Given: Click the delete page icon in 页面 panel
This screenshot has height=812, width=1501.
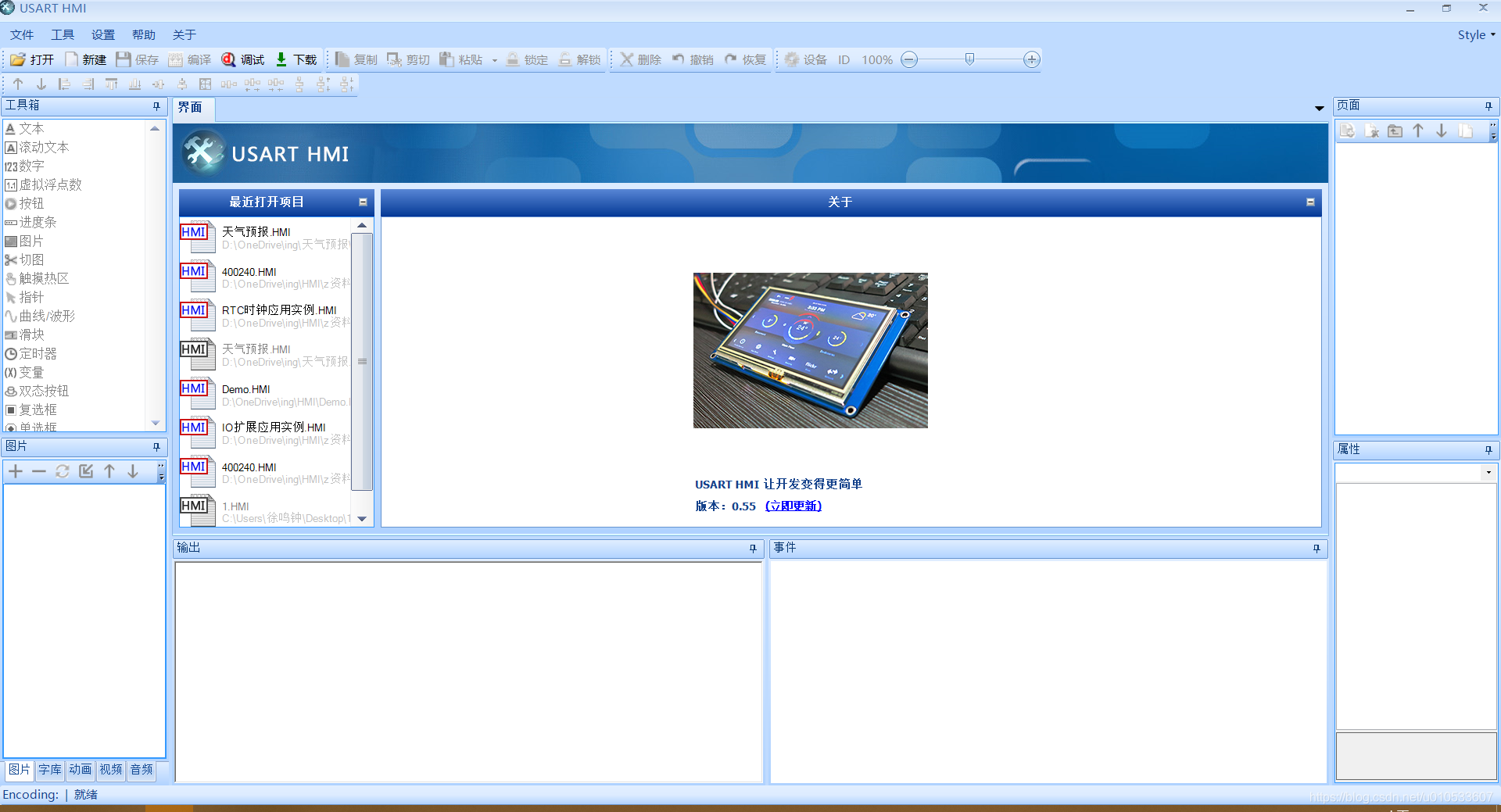Looking at the screenshot, I should (1371, 131).
